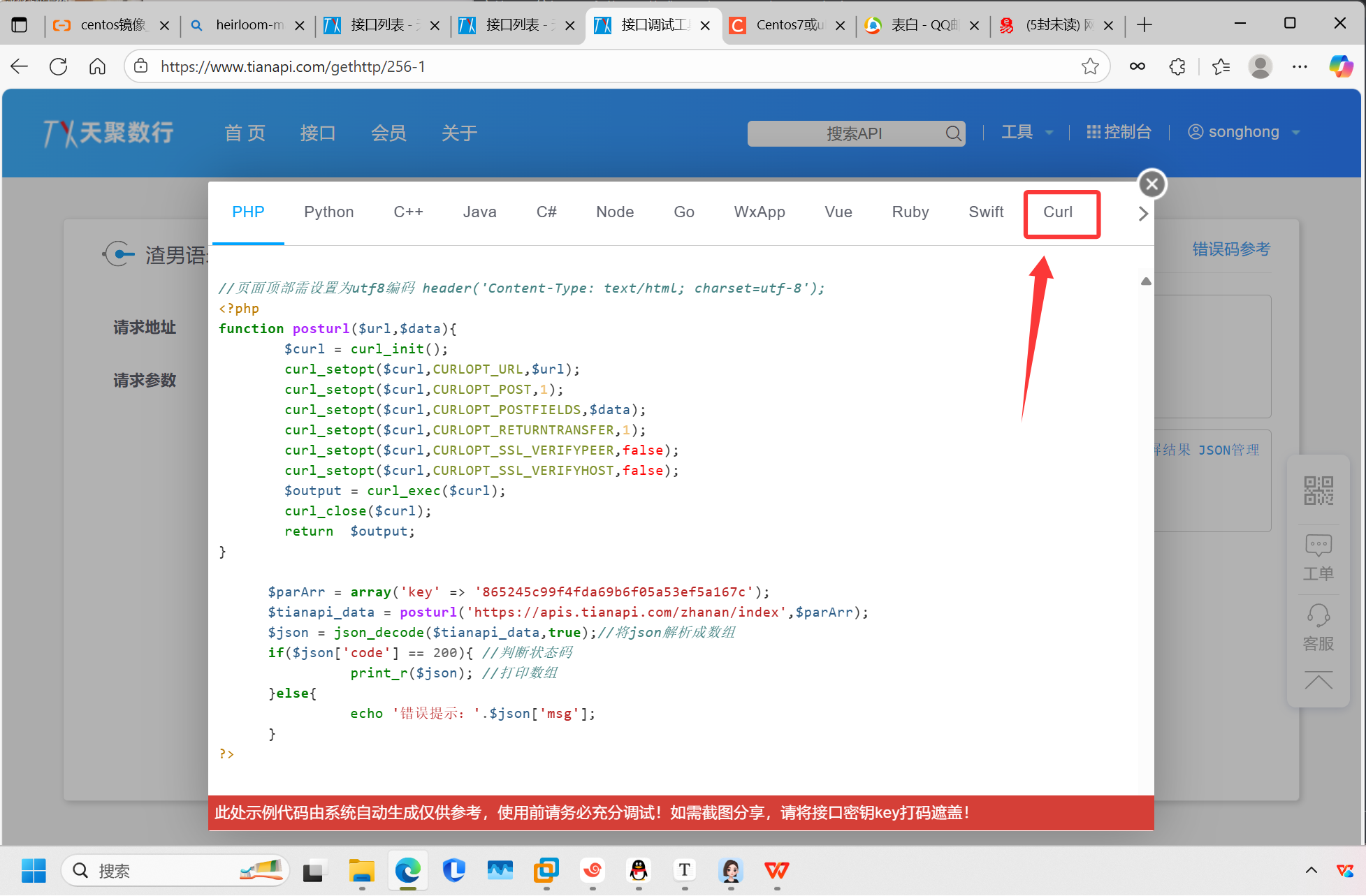Open 错误码参考 error code reference link

pyautogui.click(x=1230, y=249)
